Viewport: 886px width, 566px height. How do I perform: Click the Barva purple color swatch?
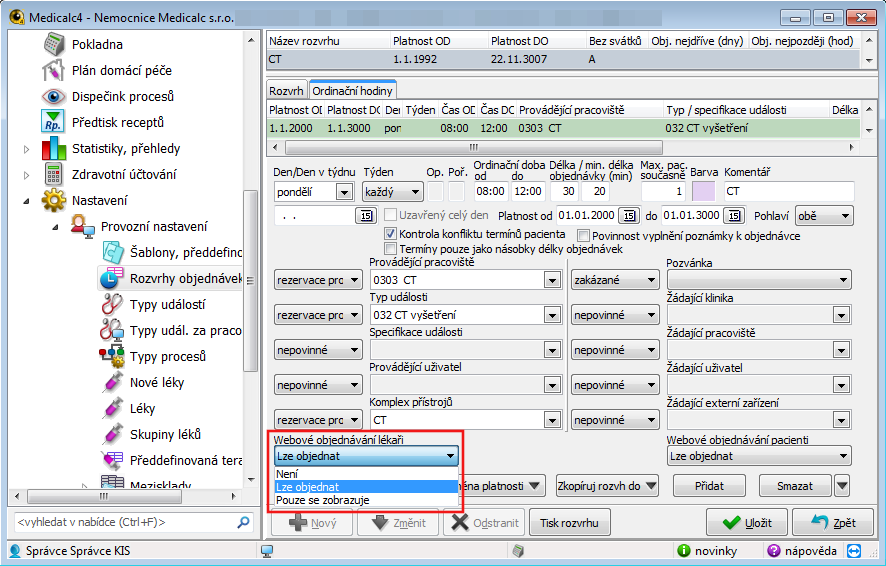click(703, 191)
